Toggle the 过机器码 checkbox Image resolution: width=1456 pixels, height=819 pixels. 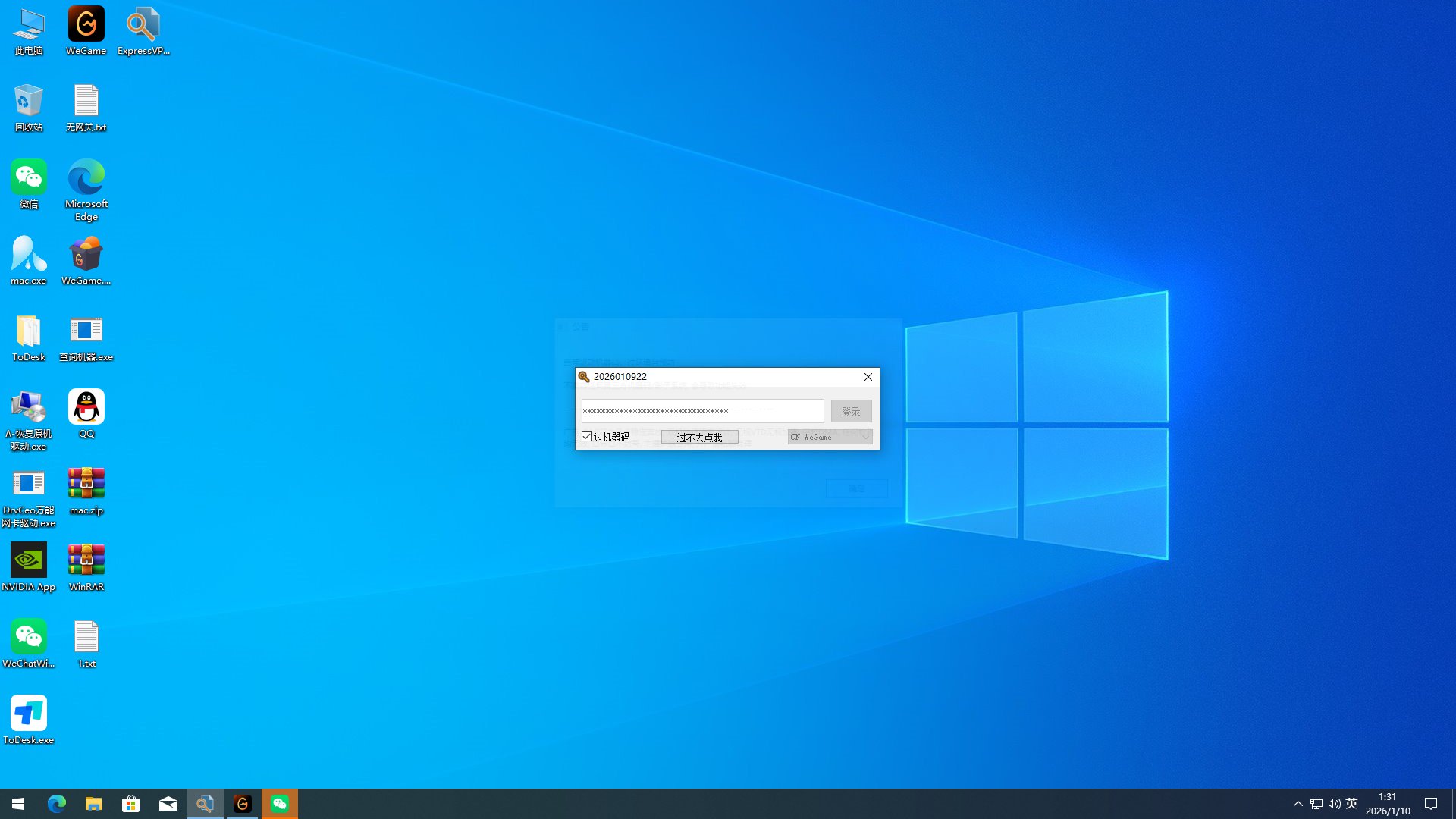pos(586,437)
